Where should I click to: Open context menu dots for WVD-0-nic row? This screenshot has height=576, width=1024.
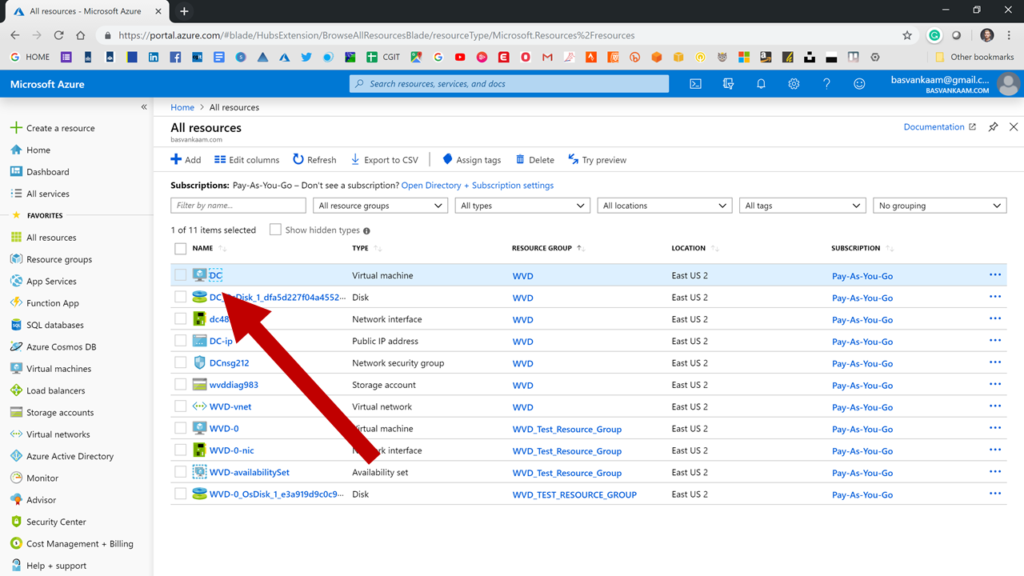point(995,450)
